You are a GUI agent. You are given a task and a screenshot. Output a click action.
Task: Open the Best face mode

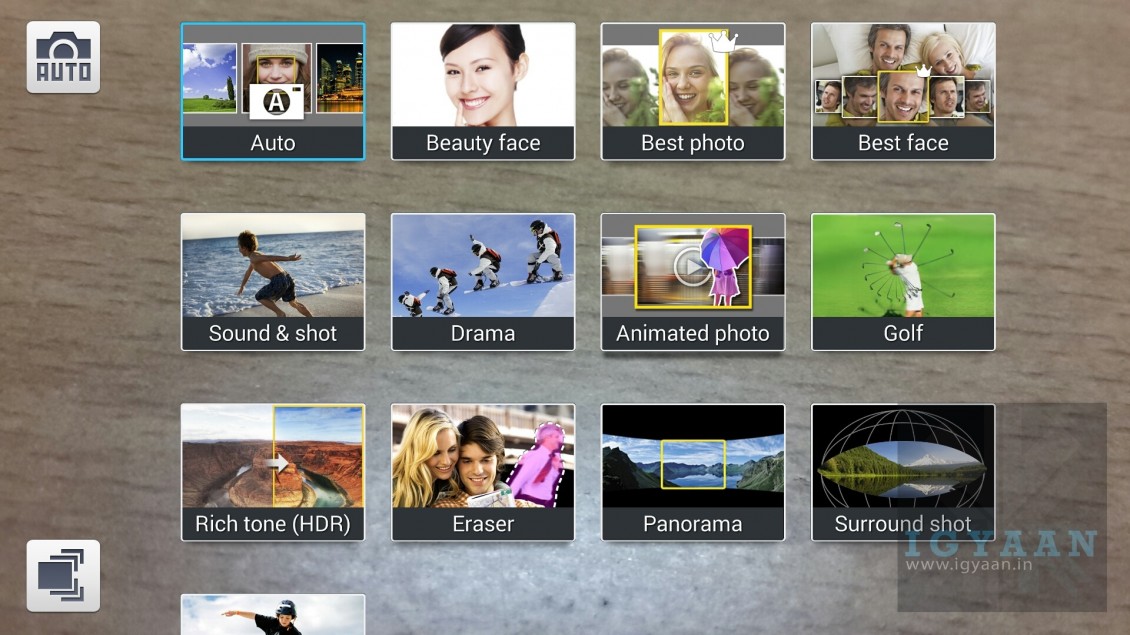(x=903, y=92)
